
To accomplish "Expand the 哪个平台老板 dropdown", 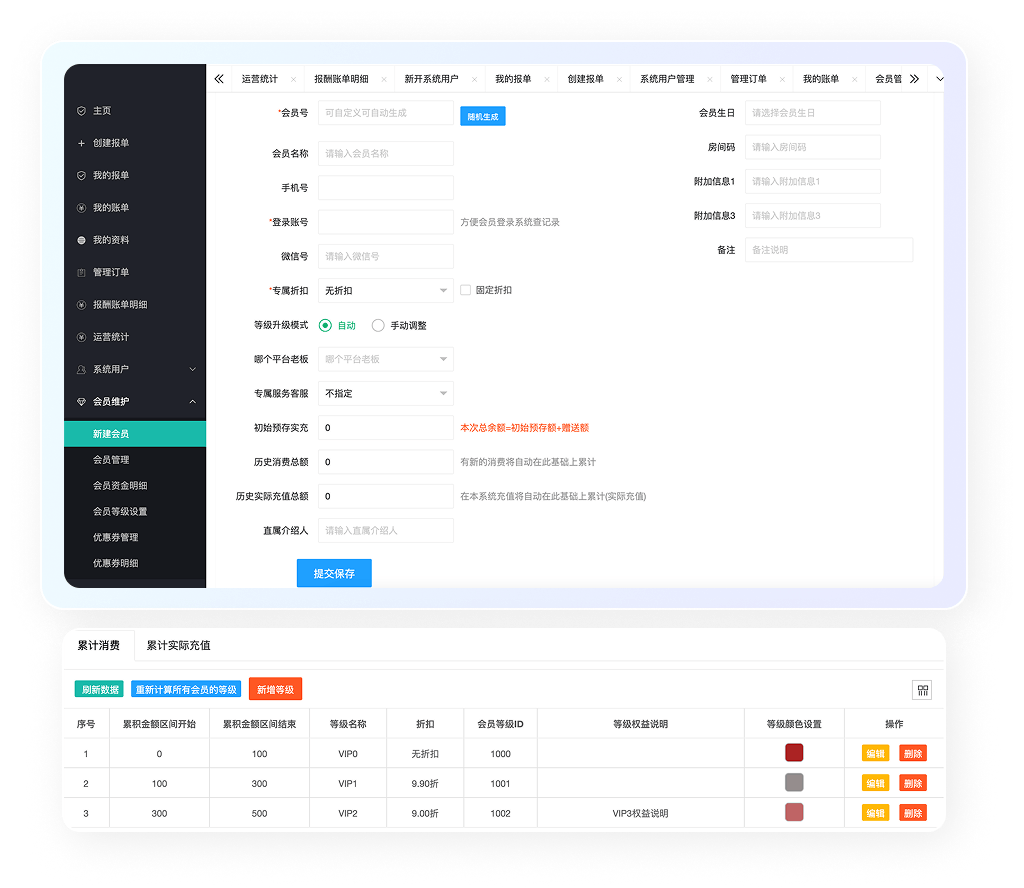I will click(x=385, y=359).
